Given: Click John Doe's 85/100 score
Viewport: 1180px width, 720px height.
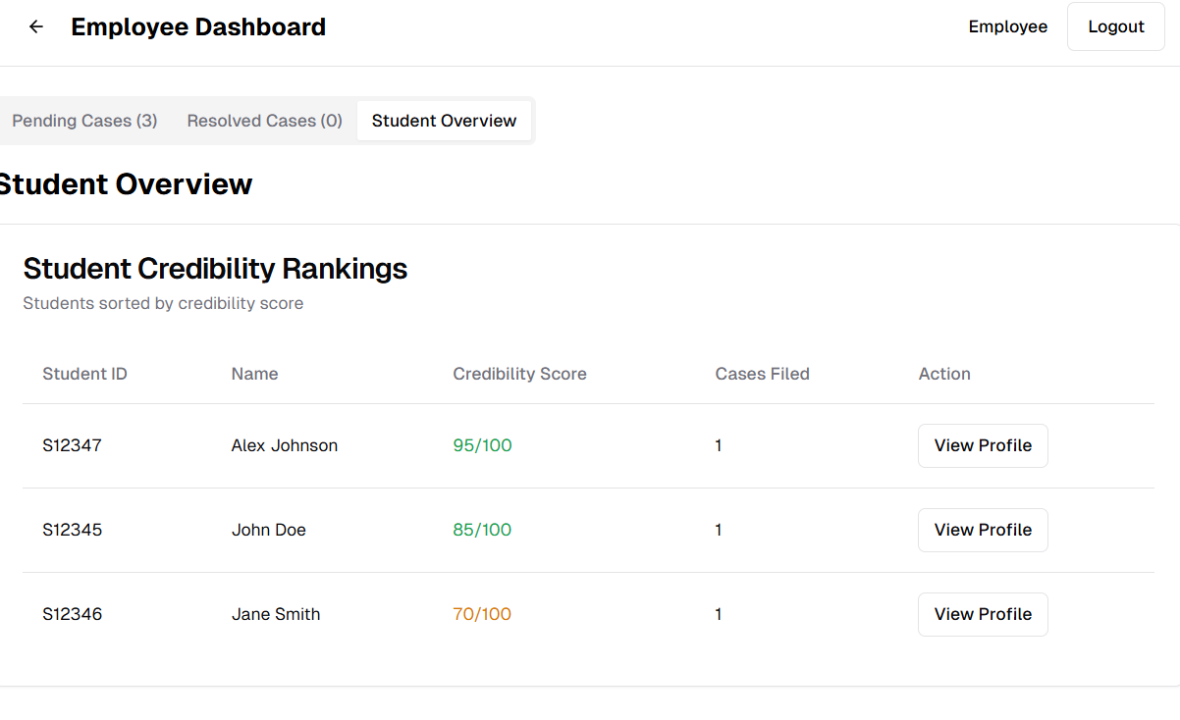Looking at the screenshot, I should (482, 530).
